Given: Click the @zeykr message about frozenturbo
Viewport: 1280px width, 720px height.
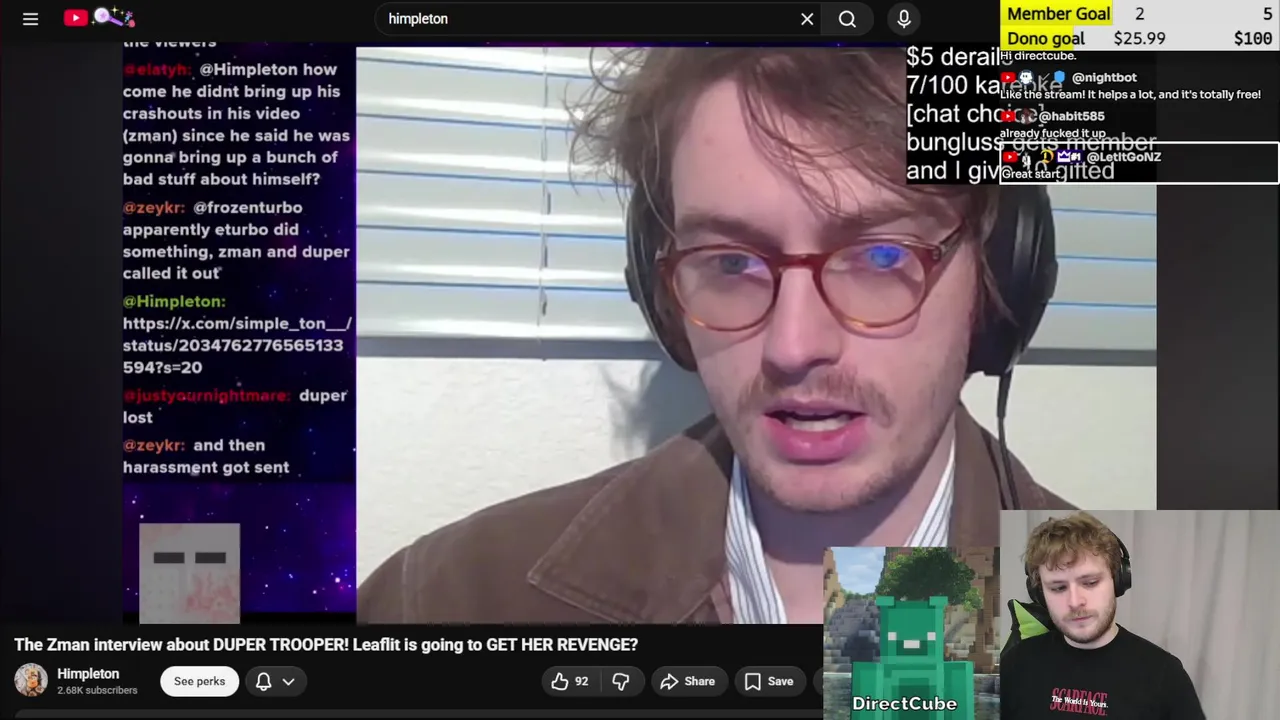Looking at the screenshot, I should click(x=236, y=240).
